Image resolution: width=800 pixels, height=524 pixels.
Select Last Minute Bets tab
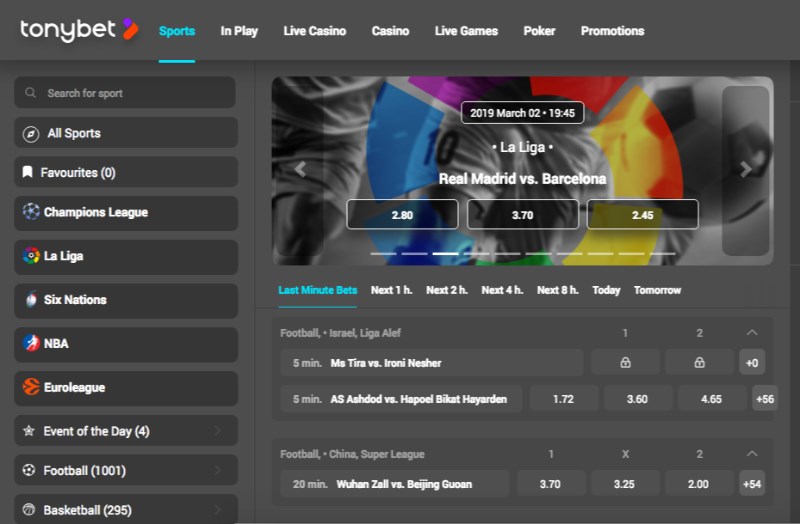(317, 290)
